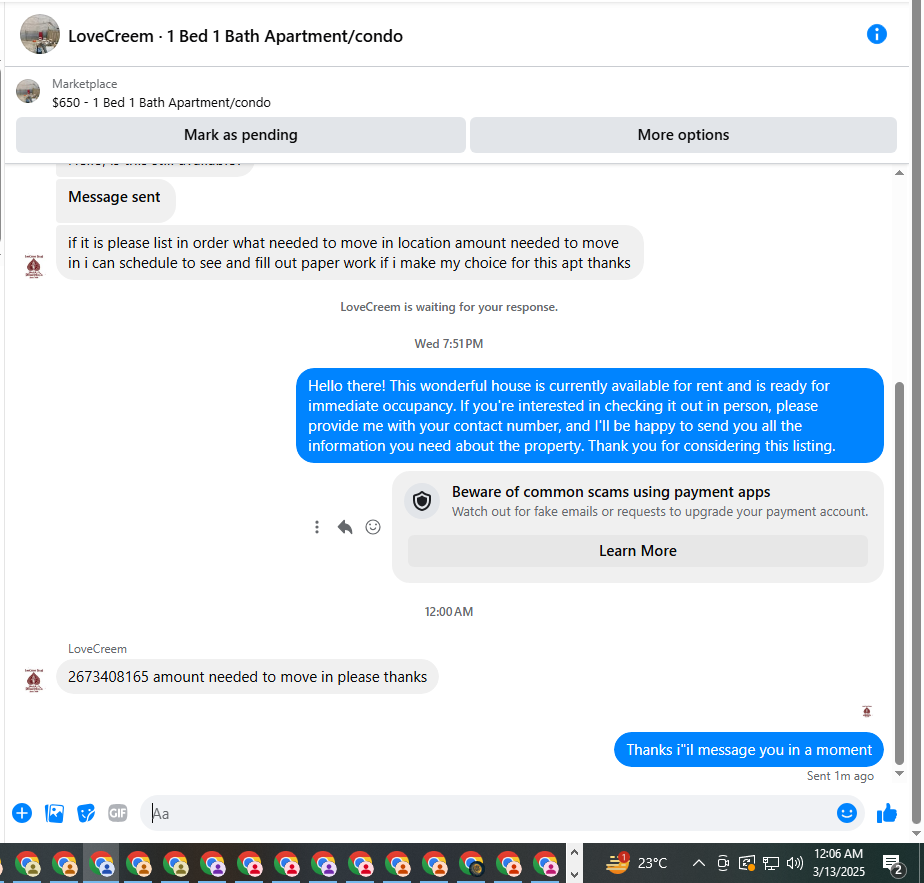Screen dimensions: 924x883
Task: Open the taskbar volume control
Action: click(794, 864)
